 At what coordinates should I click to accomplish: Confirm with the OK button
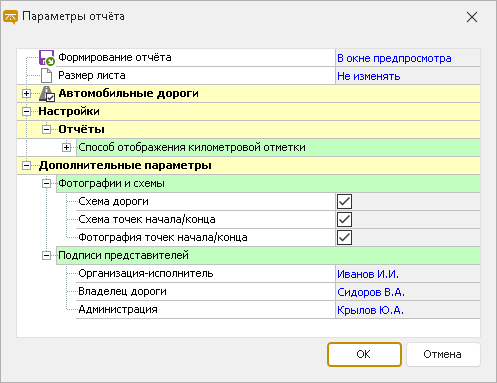pos(364,354)
